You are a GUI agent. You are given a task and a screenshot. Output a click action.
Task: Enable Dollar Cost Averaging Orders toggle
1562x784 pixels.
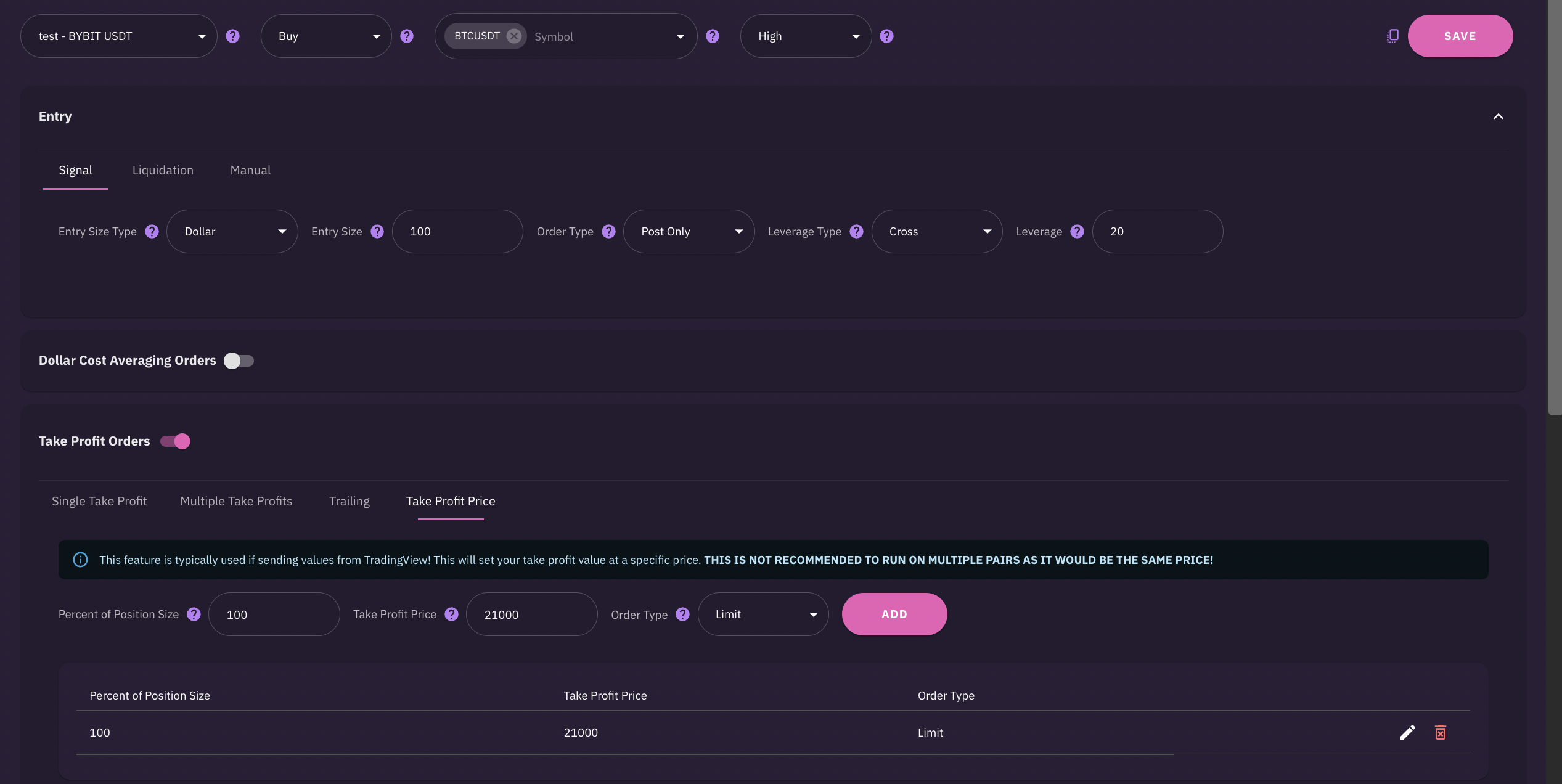coord(239,361)
